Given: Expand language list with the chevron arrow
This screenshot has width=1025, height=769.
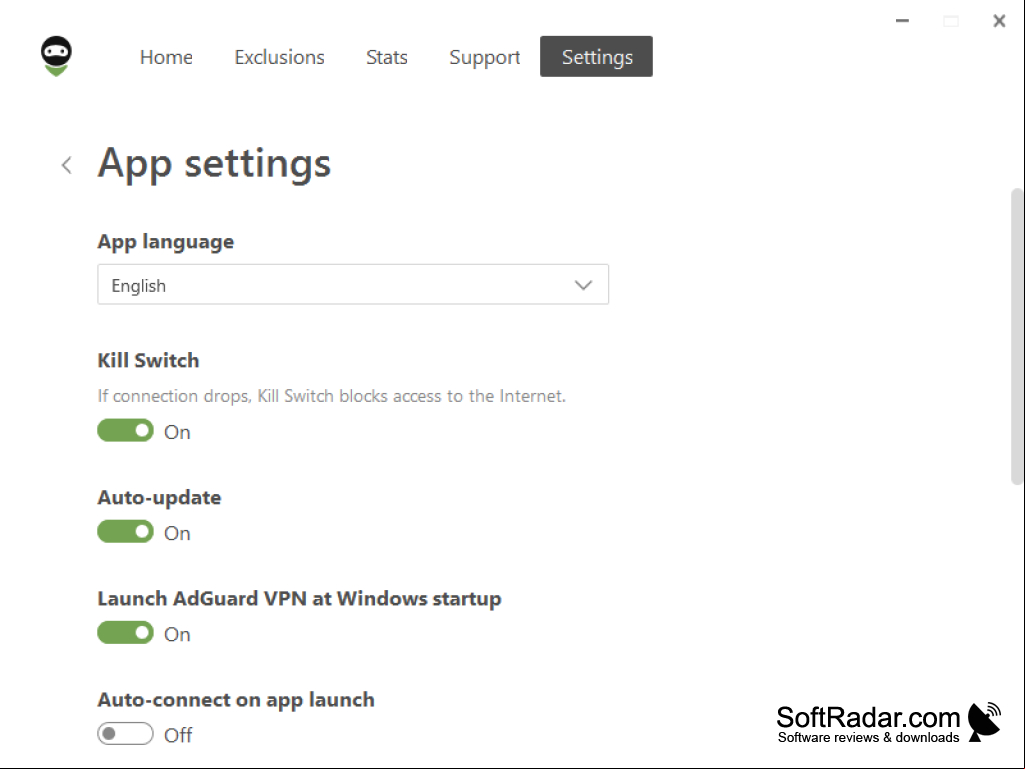Looking at the screenshot, I should coord(583,285).
